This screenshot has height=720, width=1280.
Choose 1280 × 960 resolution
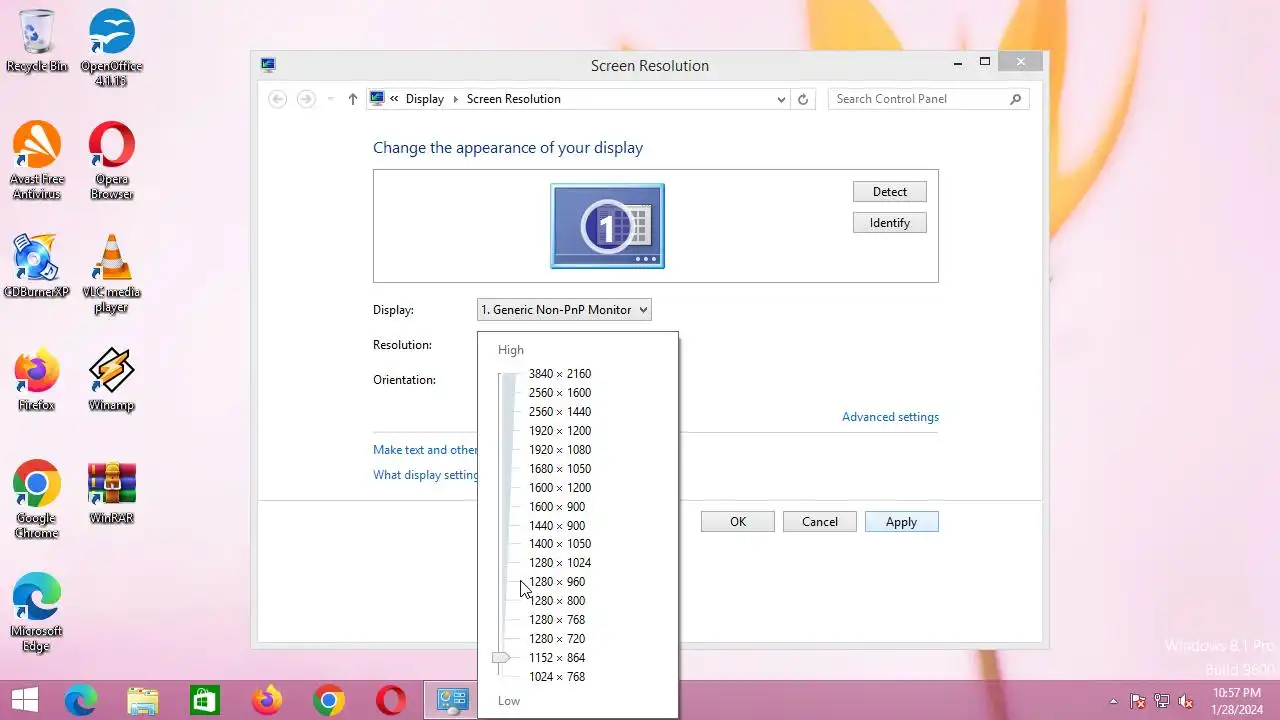557,582
